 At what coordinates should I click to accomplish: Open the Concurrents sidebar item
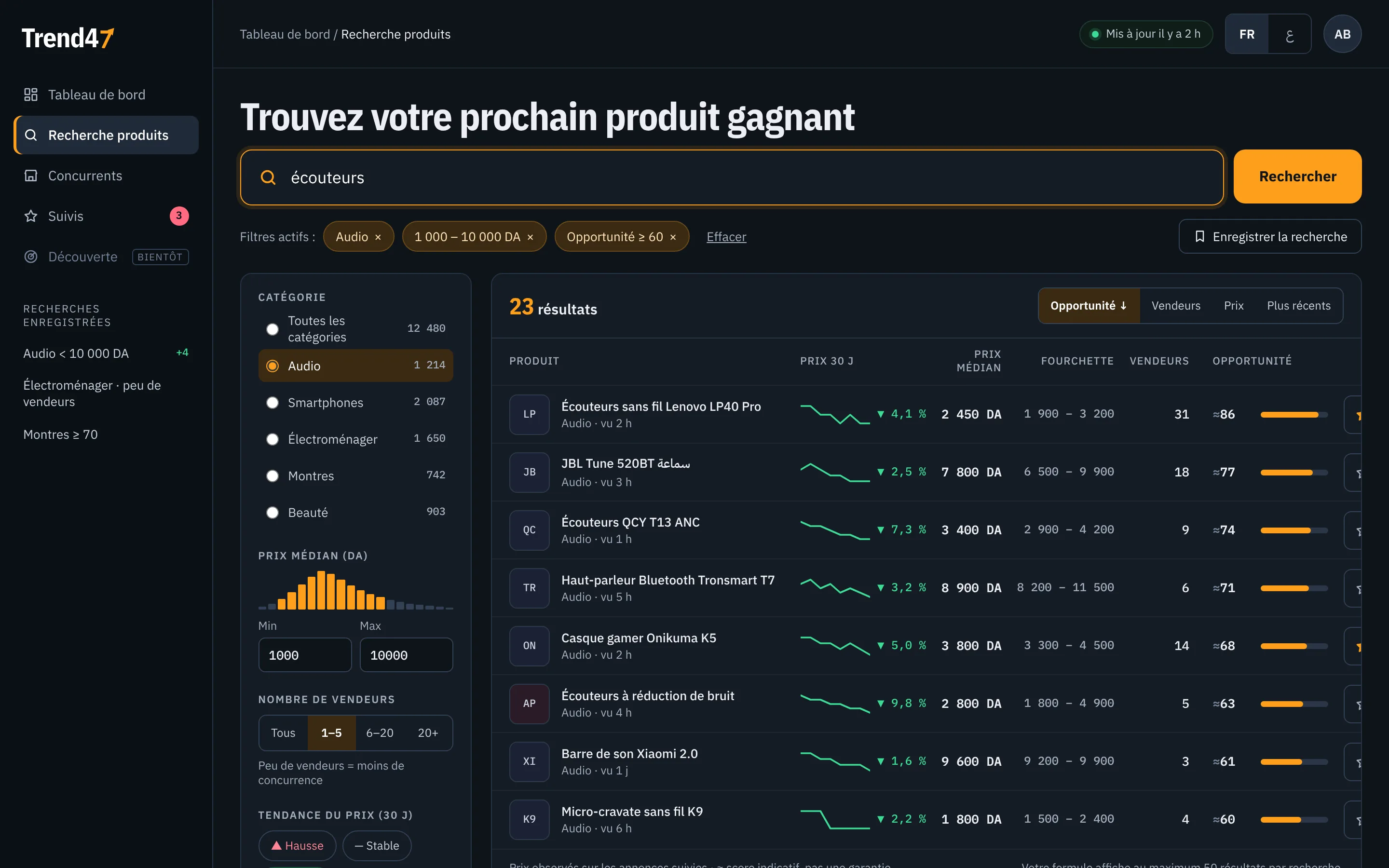point(106,176)
